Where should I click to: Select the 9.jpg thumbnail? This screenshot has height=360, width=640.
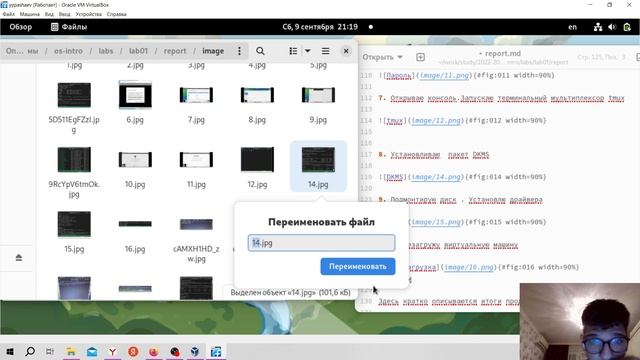(x=318, y=95)
